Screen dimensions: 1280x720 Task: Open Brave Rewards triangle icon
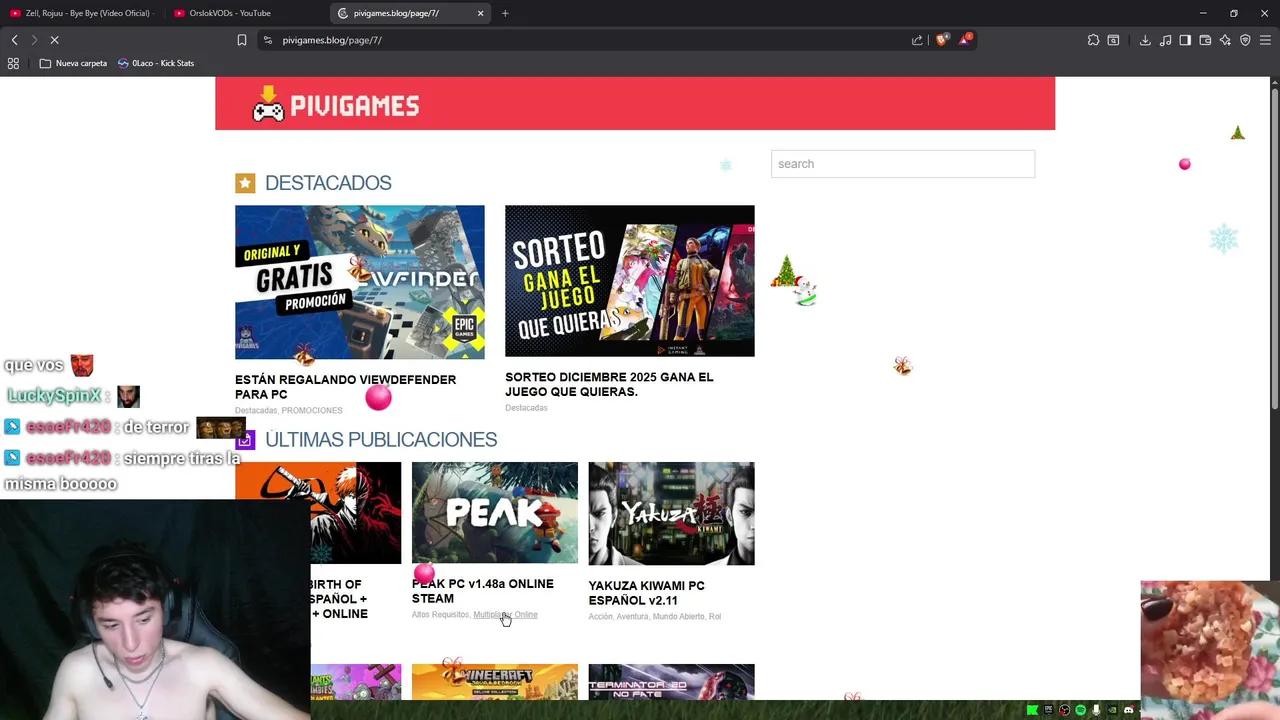965,39
